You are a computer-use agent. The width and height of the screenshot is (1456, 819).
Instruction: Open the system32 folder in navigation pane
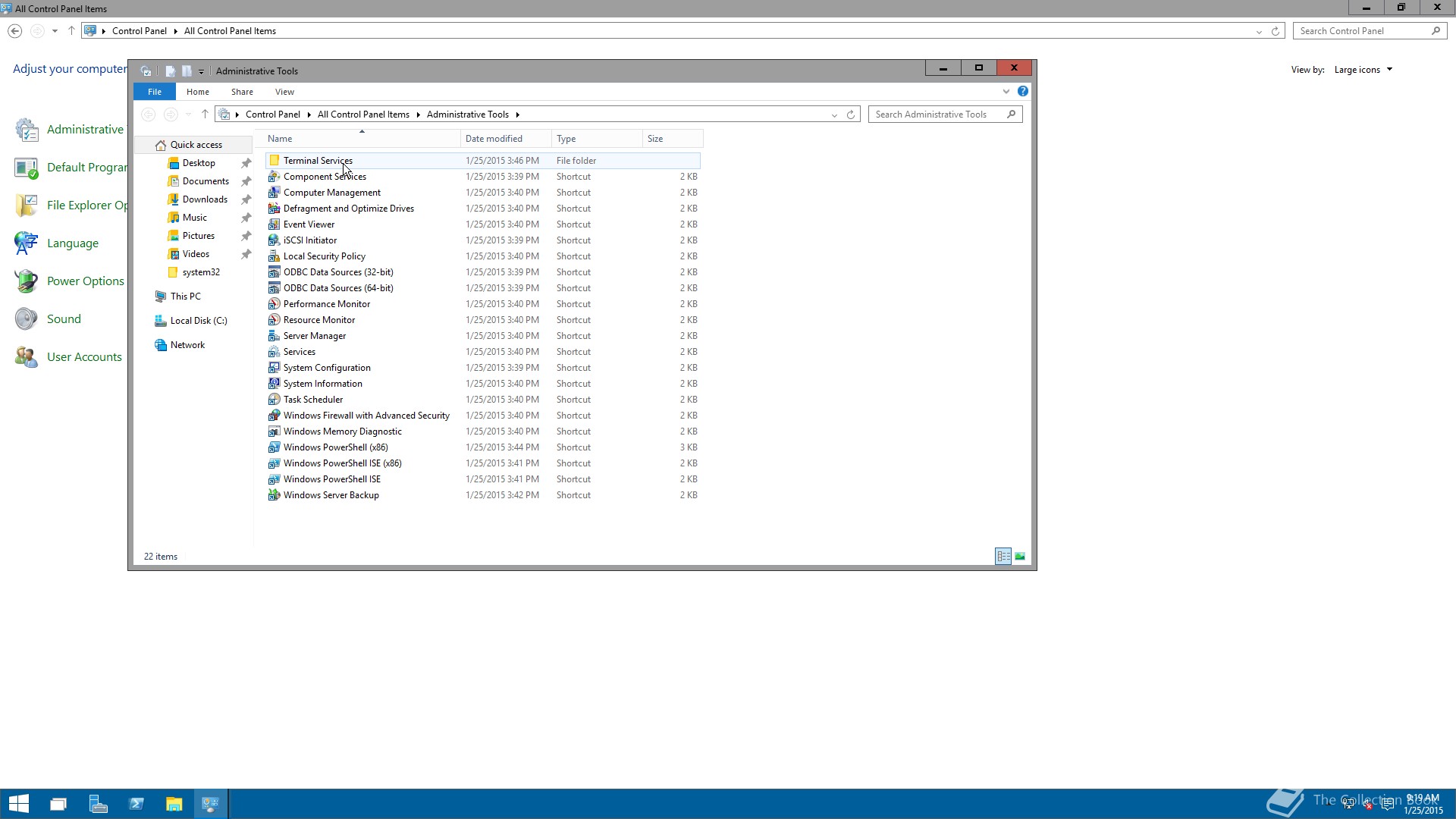(x=201, y=272)
